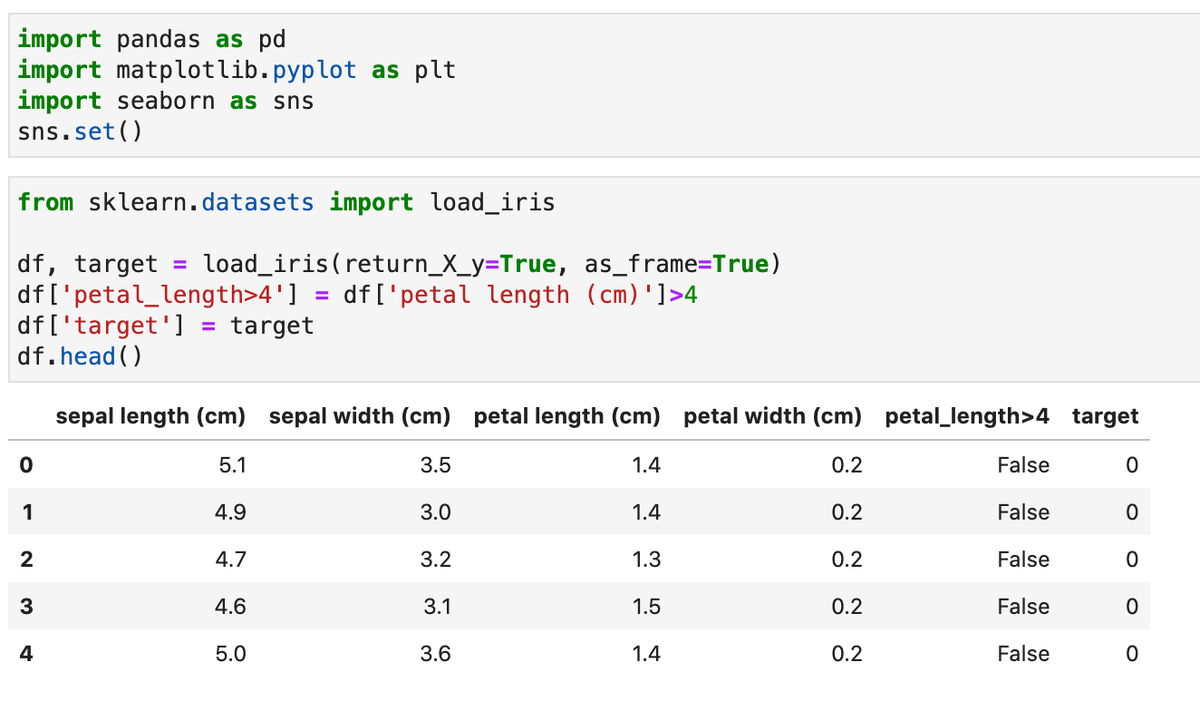Screen dimensions: 1200x711
Task: Click the 'petal_length>4' column header
Action: [x=967, y=416]
